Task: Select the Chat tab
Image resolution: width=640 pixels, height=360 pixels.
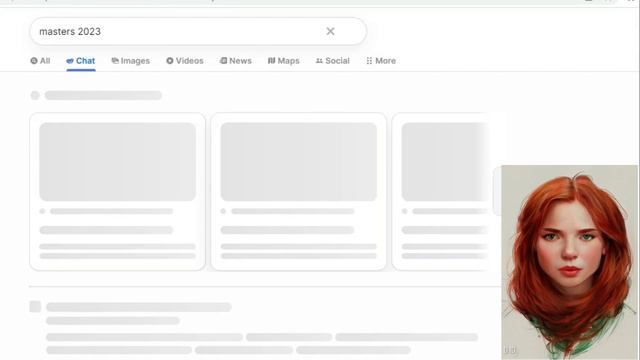Action: [81, 61]
